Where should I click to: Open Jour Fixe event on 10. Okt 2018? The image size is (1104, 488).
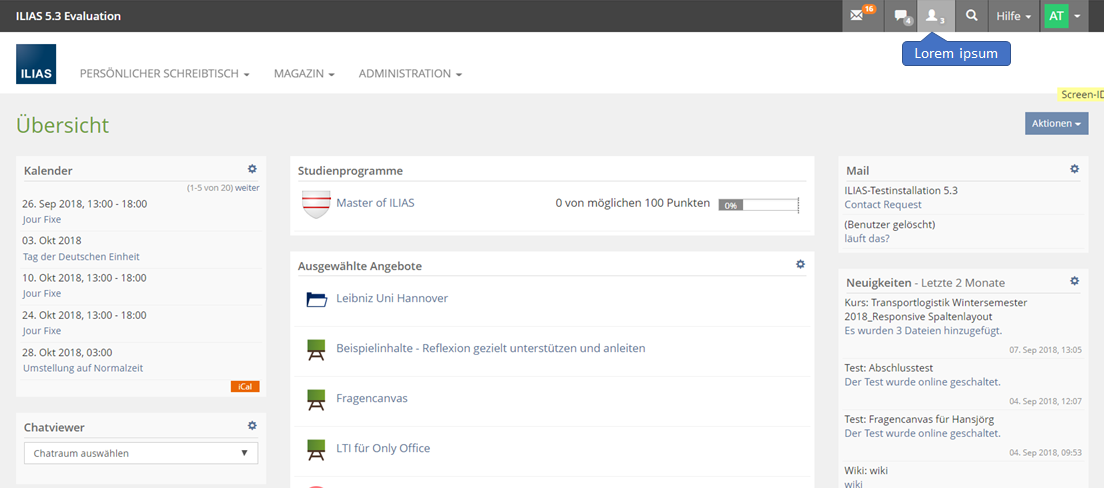pos(42,294)
